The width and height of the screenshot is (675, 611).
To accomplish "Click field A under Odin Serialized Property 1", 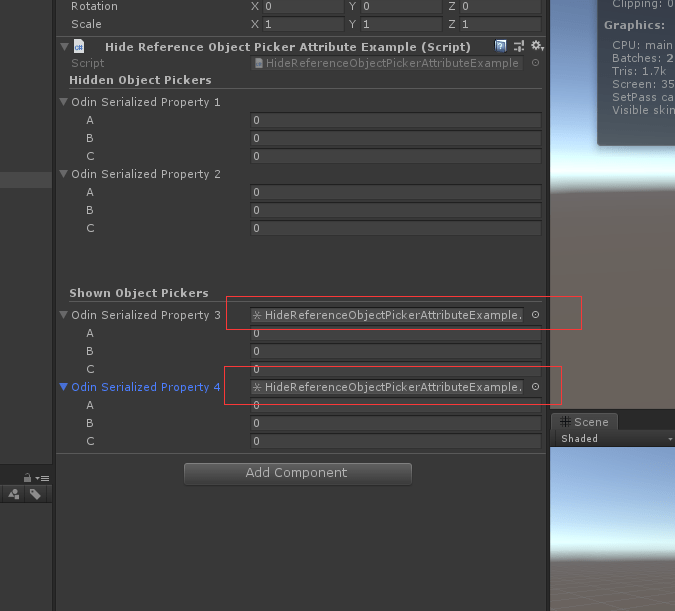I will point(395,120).
